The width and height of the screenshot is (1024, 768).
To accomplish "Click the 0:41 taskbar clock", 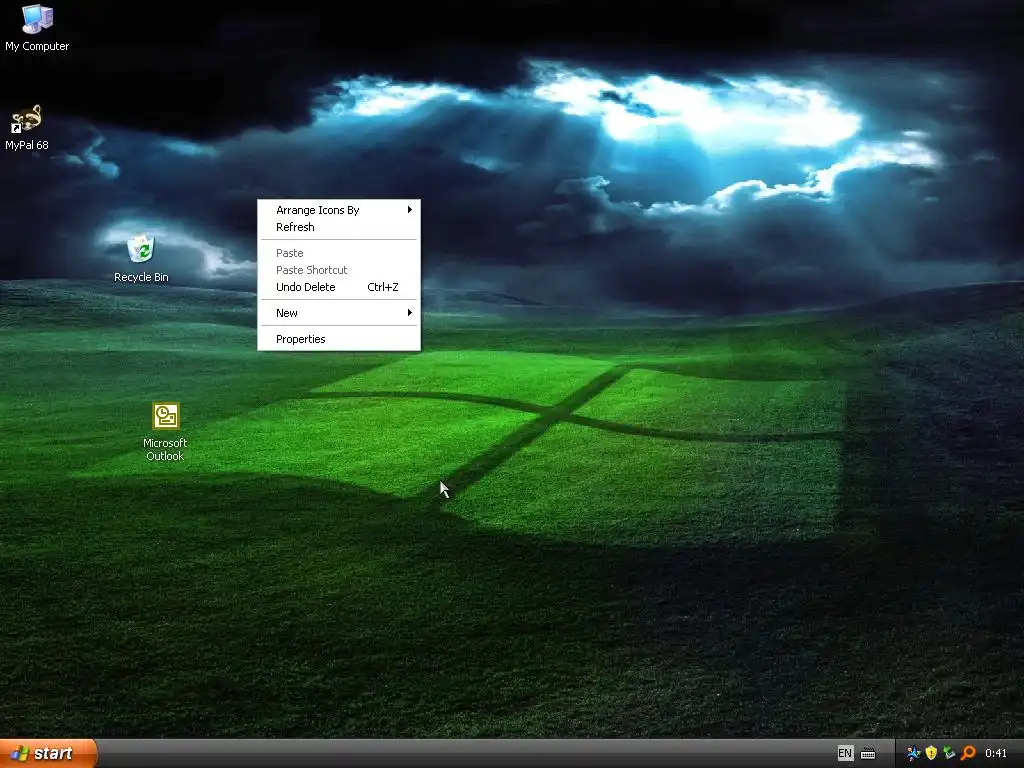I will click(x=996, y=754).
